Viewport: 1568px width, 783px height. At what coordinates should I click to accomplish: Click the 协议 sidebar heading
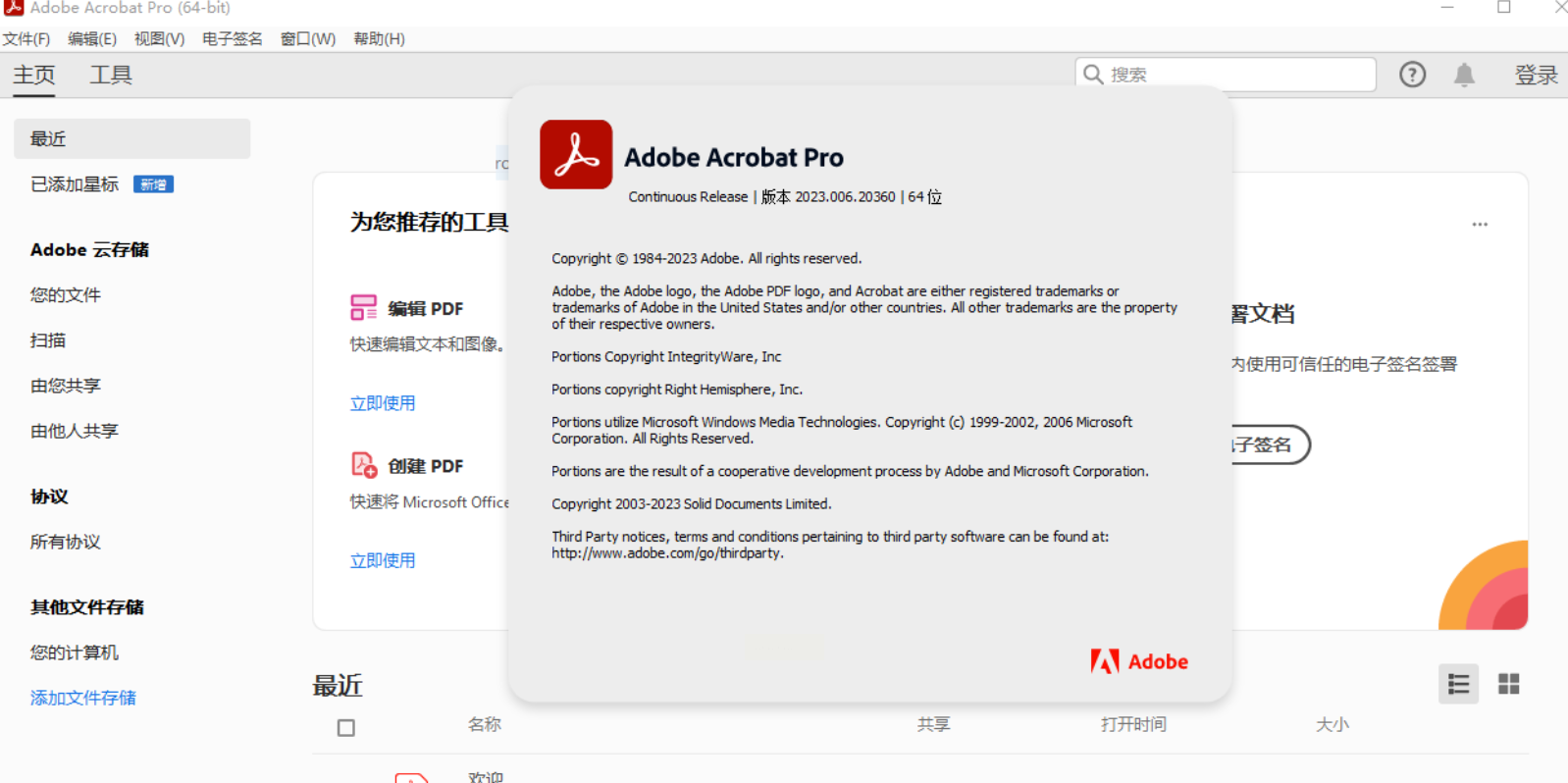49,496
